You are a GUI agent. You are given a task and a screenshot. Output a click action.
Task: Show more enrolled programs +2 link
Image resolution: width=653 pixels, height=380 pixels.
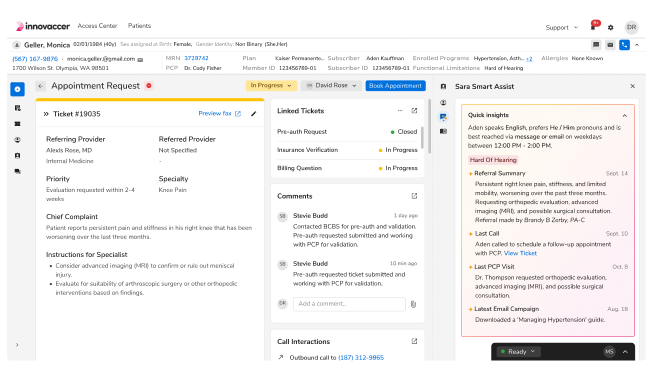pyautogui.click(x=529, y=59)
